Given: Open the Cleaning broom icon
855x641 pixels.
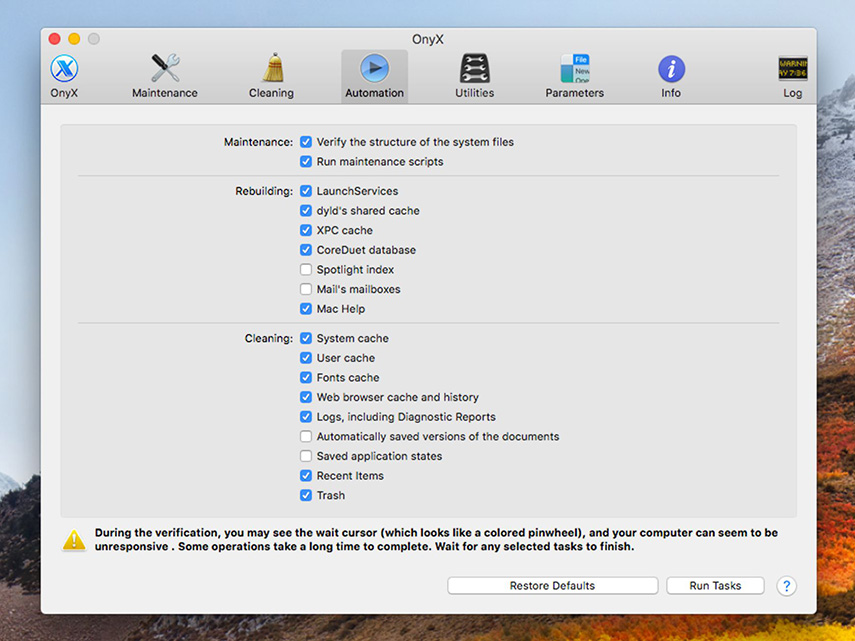Looking at the screenshot, I should [x=271, y=69].
